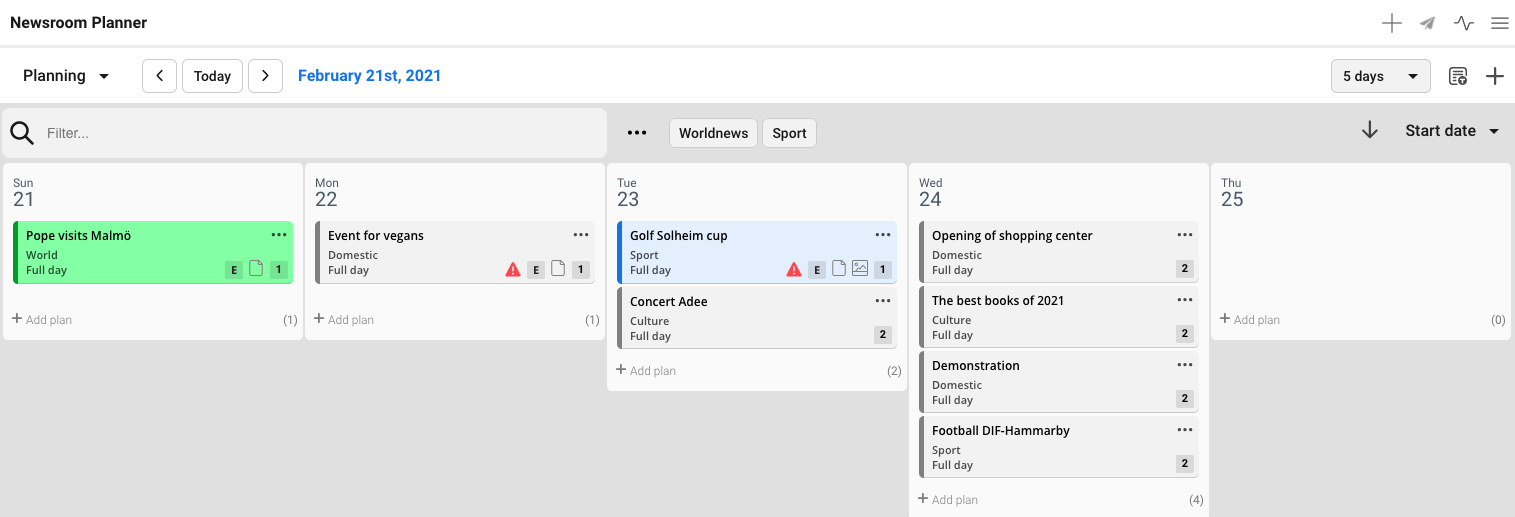Open the Start date sort dropdown
The height and width of the screenshot is (517, 1515).
coord(1452,131)
